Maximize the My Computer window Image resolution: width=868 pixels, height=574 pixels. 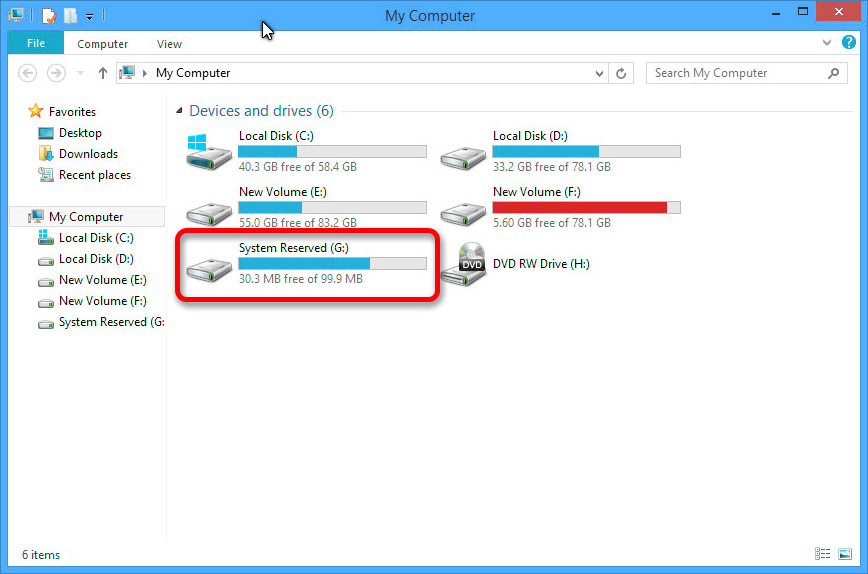tap(803, 12)
